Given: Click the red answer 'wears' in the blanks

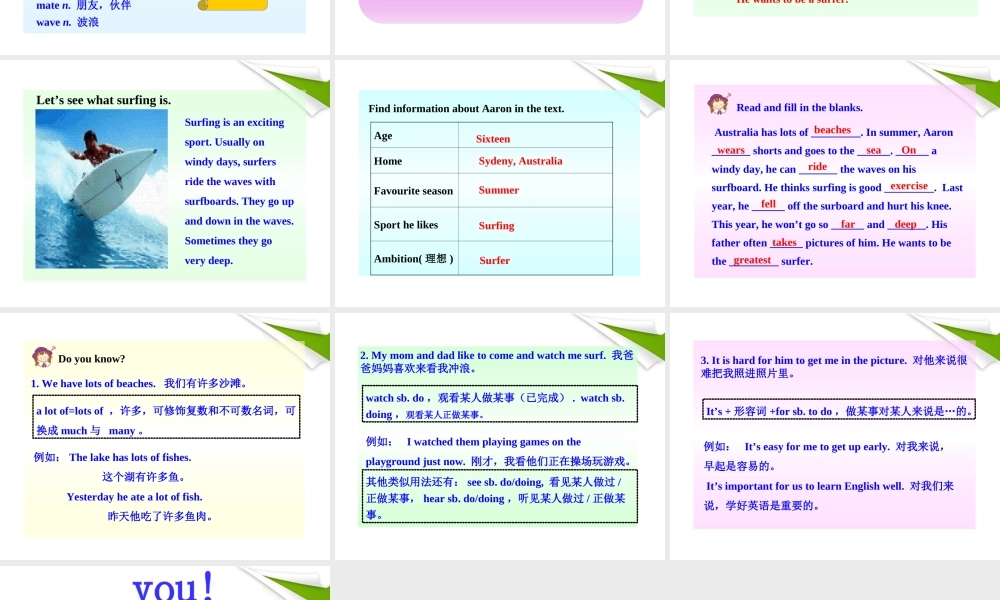Looking at the screenshot, I should 731,150.
